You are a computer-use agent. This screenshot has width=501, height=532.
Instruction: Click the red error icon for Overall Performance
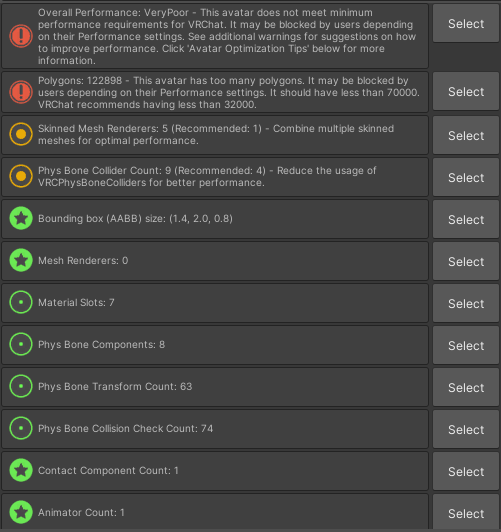[21, 36]
